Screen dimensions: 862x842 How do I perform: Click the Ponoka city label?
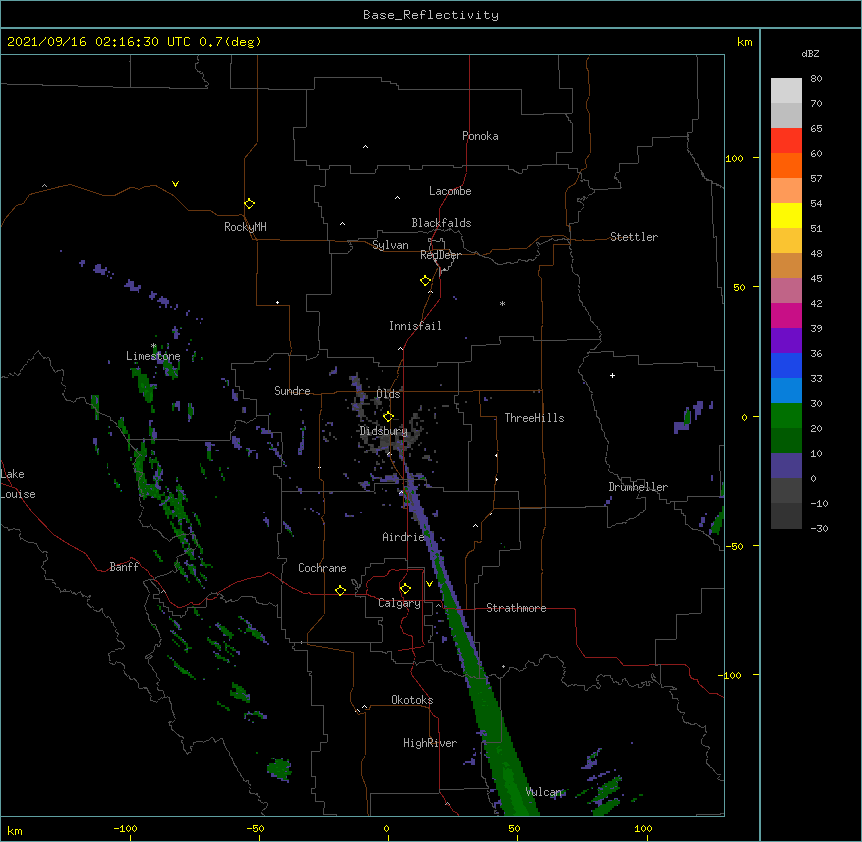coord(480,136)
